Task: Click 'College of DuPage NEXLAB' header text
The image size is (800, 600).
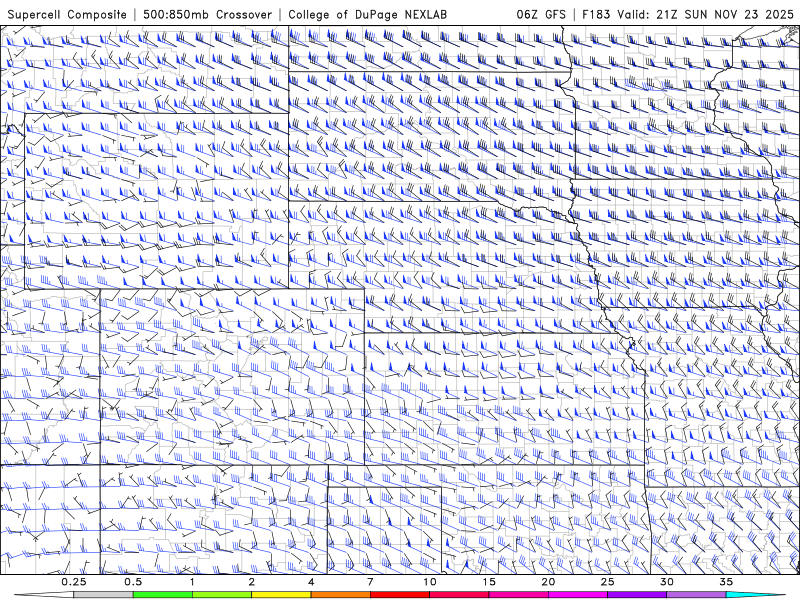Action: [367, 14]
